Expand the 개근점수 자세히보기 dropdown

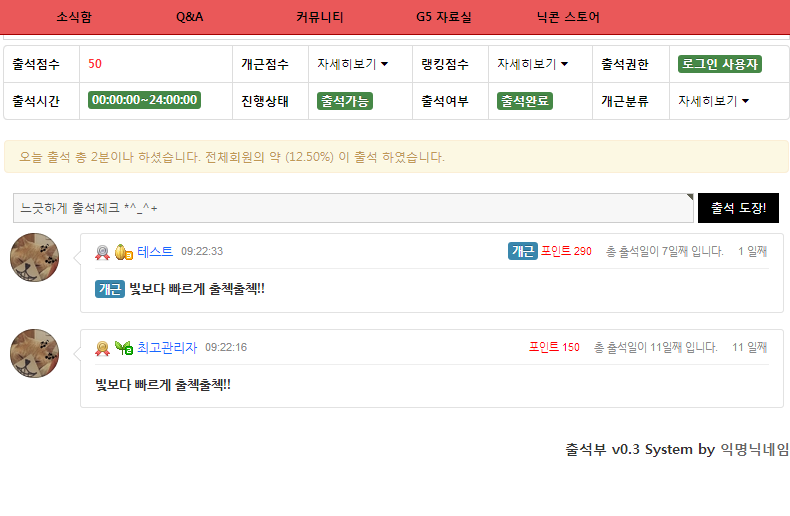click(x=353, y=64)
